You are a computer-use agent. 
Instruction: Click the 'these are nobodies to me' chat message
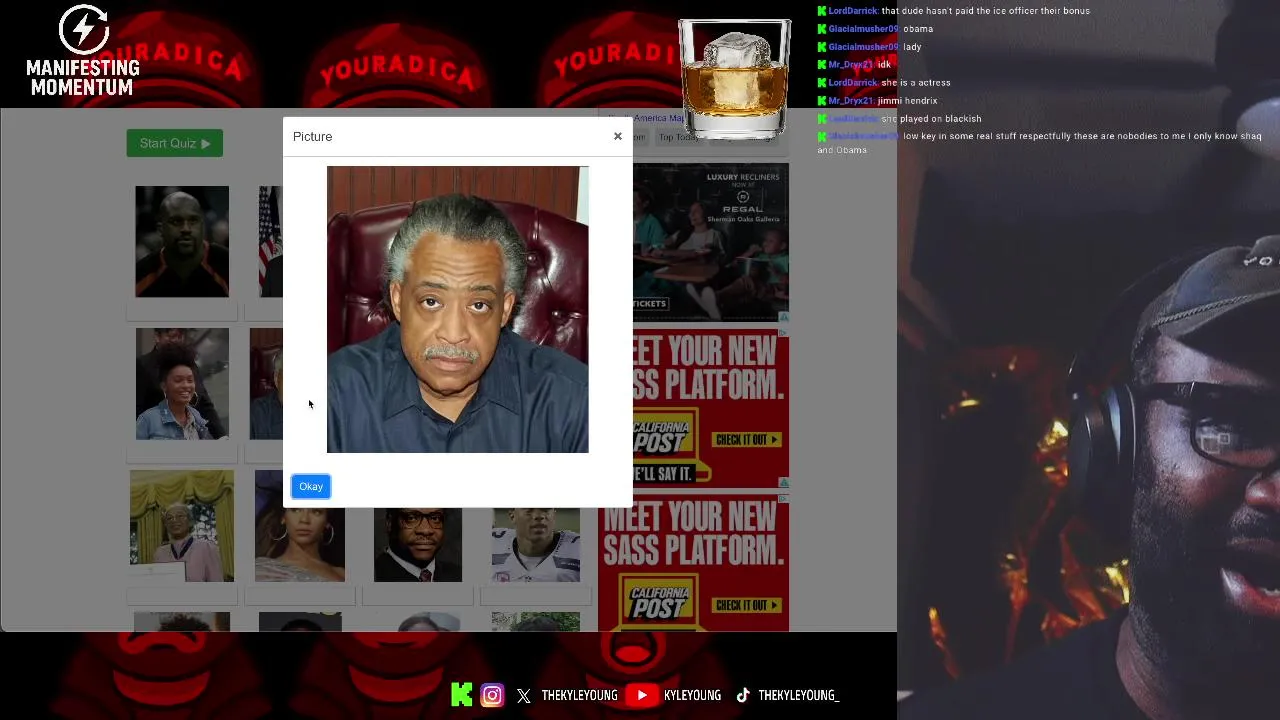point(1039,143)
